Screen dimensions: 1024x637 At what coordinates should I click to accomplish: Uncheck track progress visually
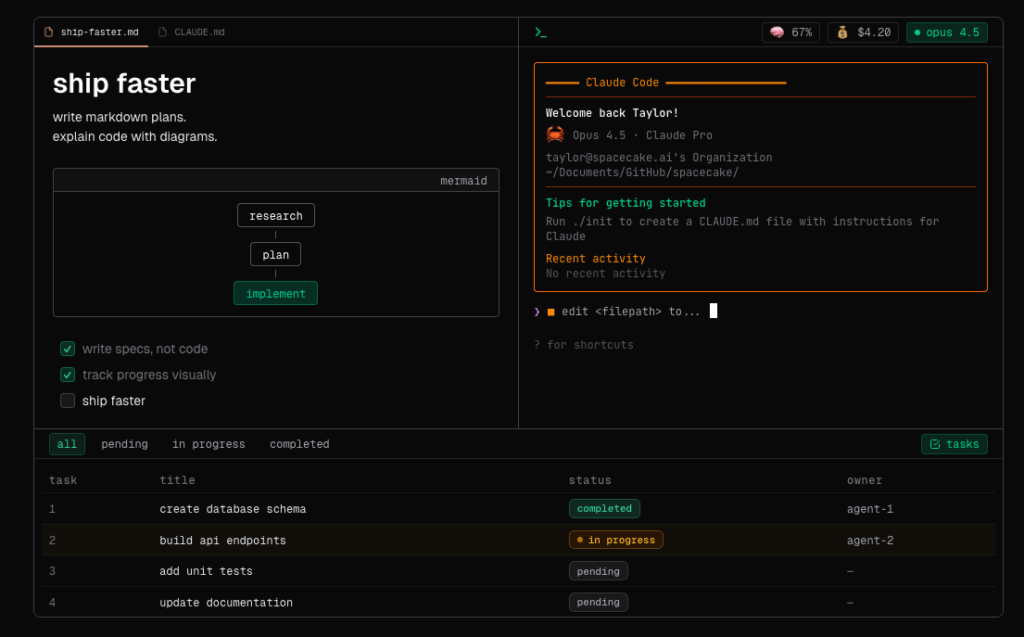(67, 374)
